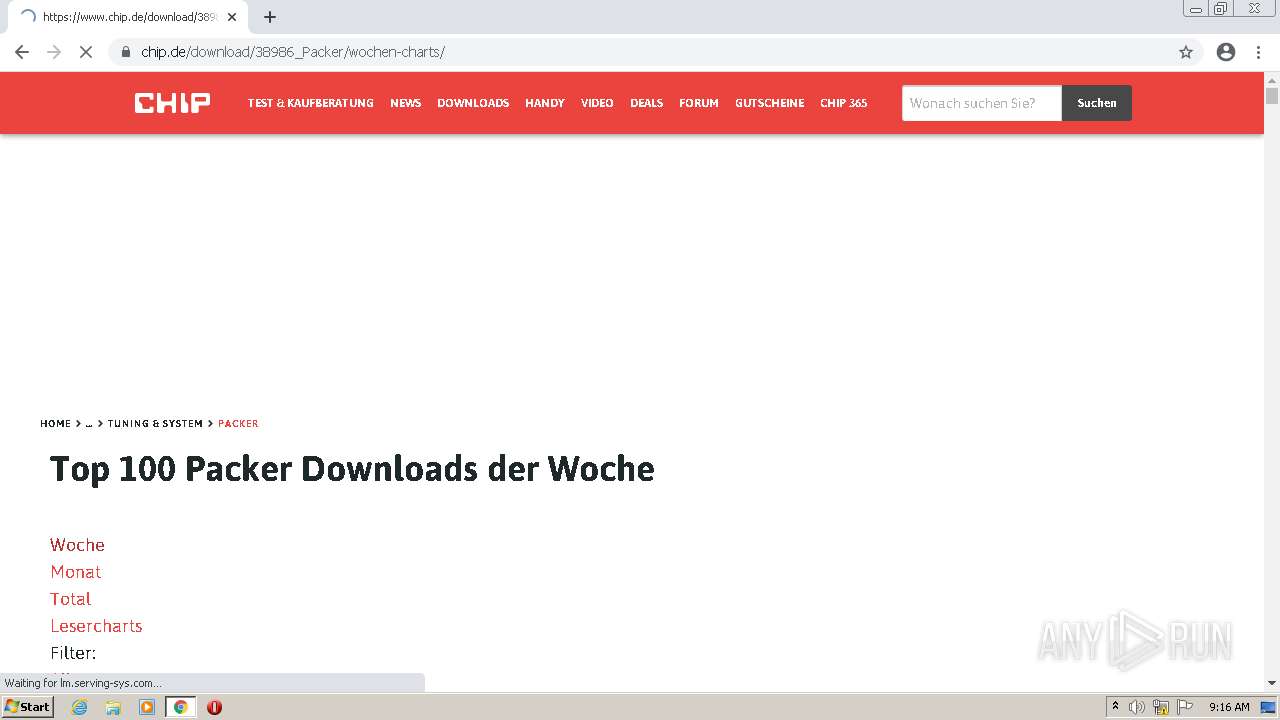The image size is (1280, 720).
Task: Open the Windows Start menu
Action: 27,707
